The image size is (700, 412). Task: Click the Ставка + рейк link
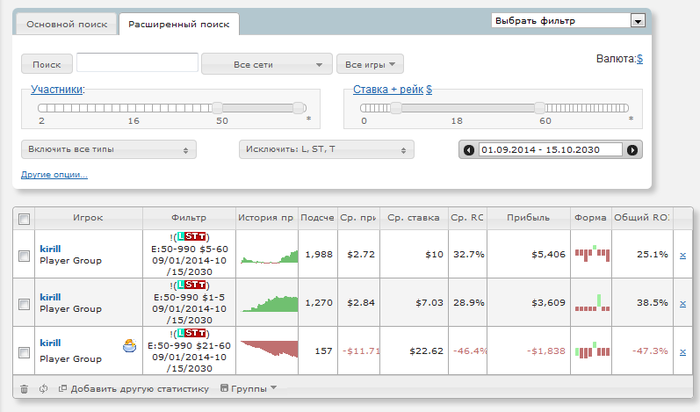pos(388,89)
